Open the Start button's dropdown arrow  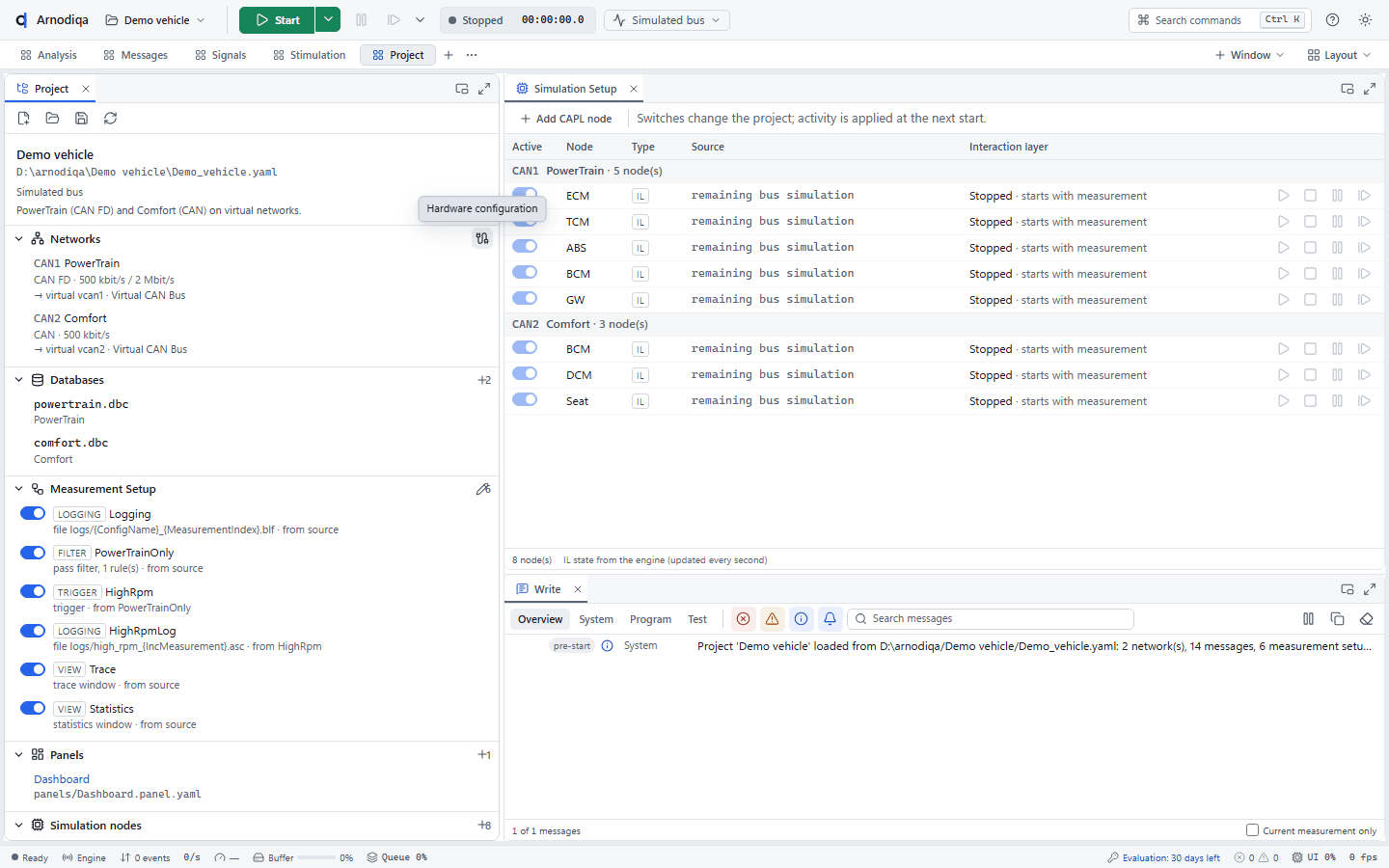[328, 20]
